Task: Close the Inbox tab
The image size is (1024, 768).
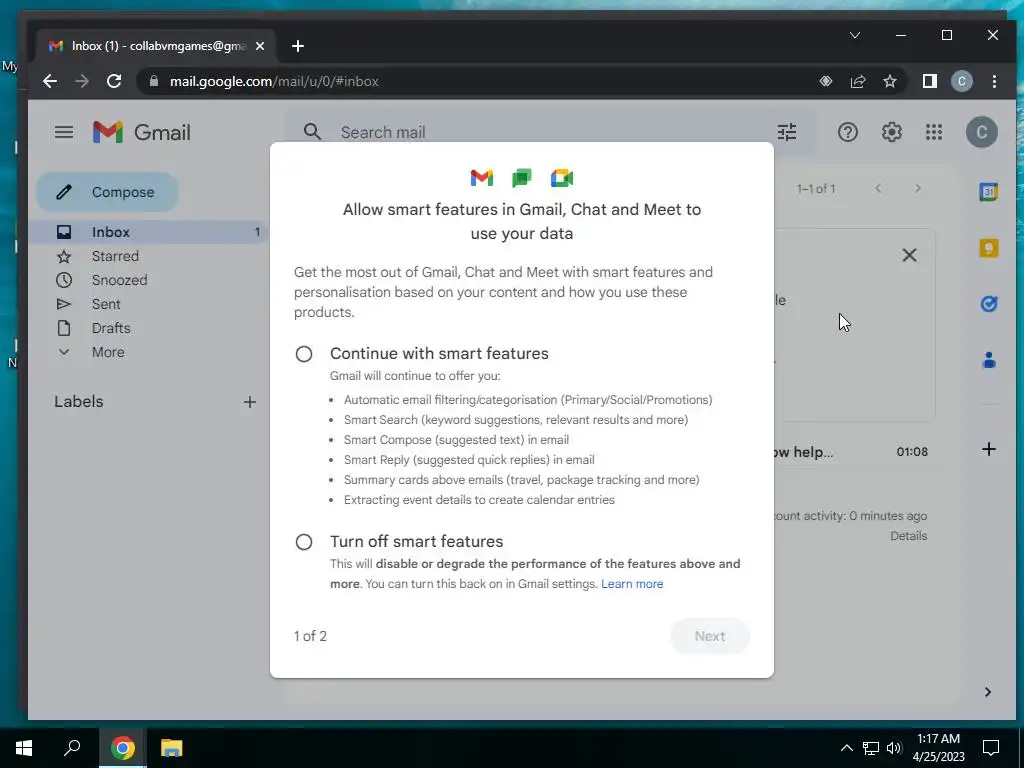Action: click(x=260, y=46)
